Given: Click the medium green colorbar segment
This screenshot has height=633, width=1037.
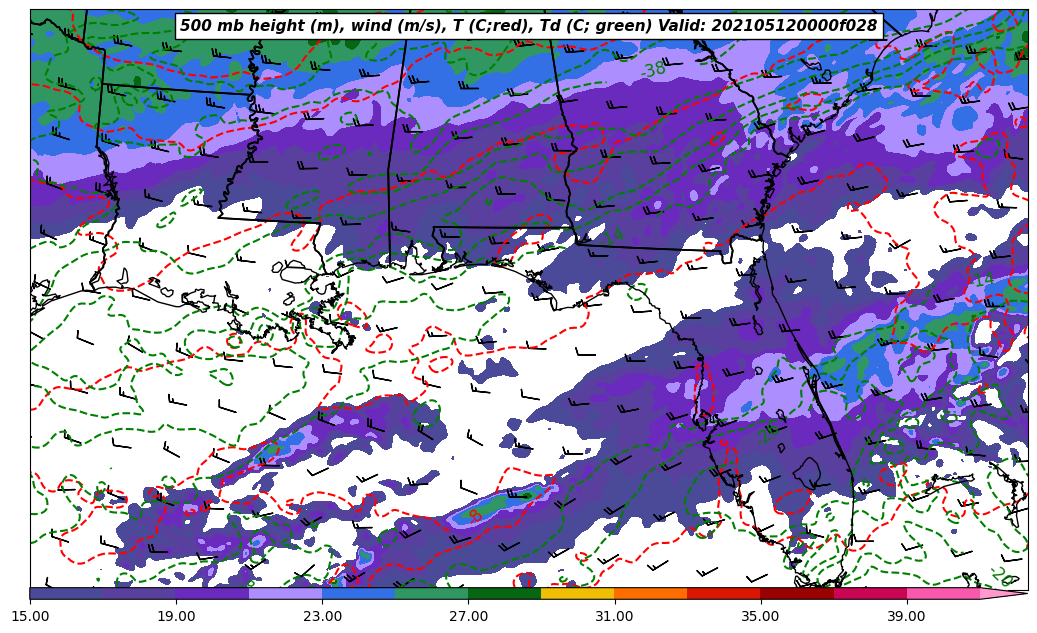Looking at the screenshot, I should (x=431, y=593).
